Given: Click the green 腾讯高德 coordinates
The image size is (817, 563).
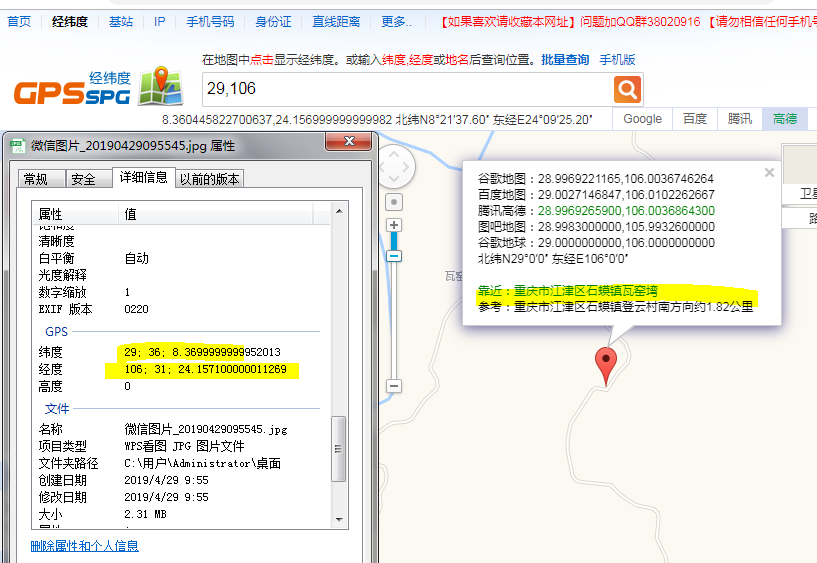Looking at the screenshot, I should (626, 210).
